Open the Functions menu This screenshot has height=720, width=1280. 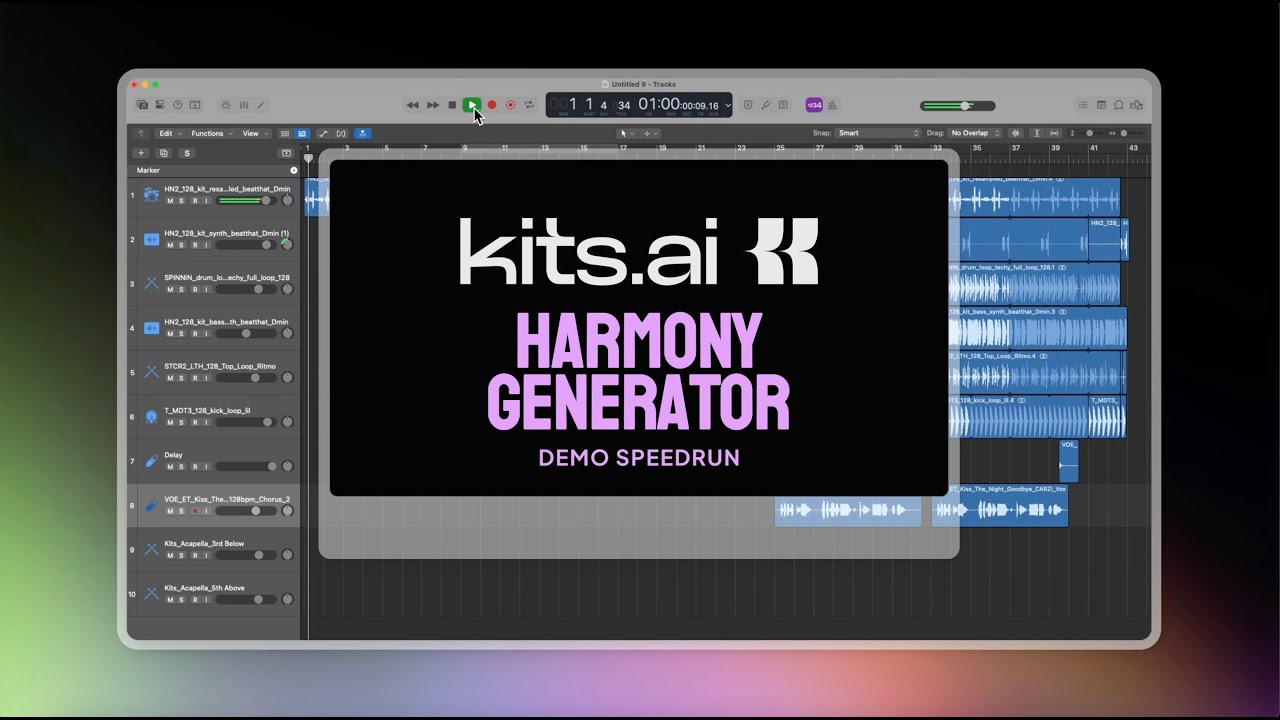(x=211, y=133)
